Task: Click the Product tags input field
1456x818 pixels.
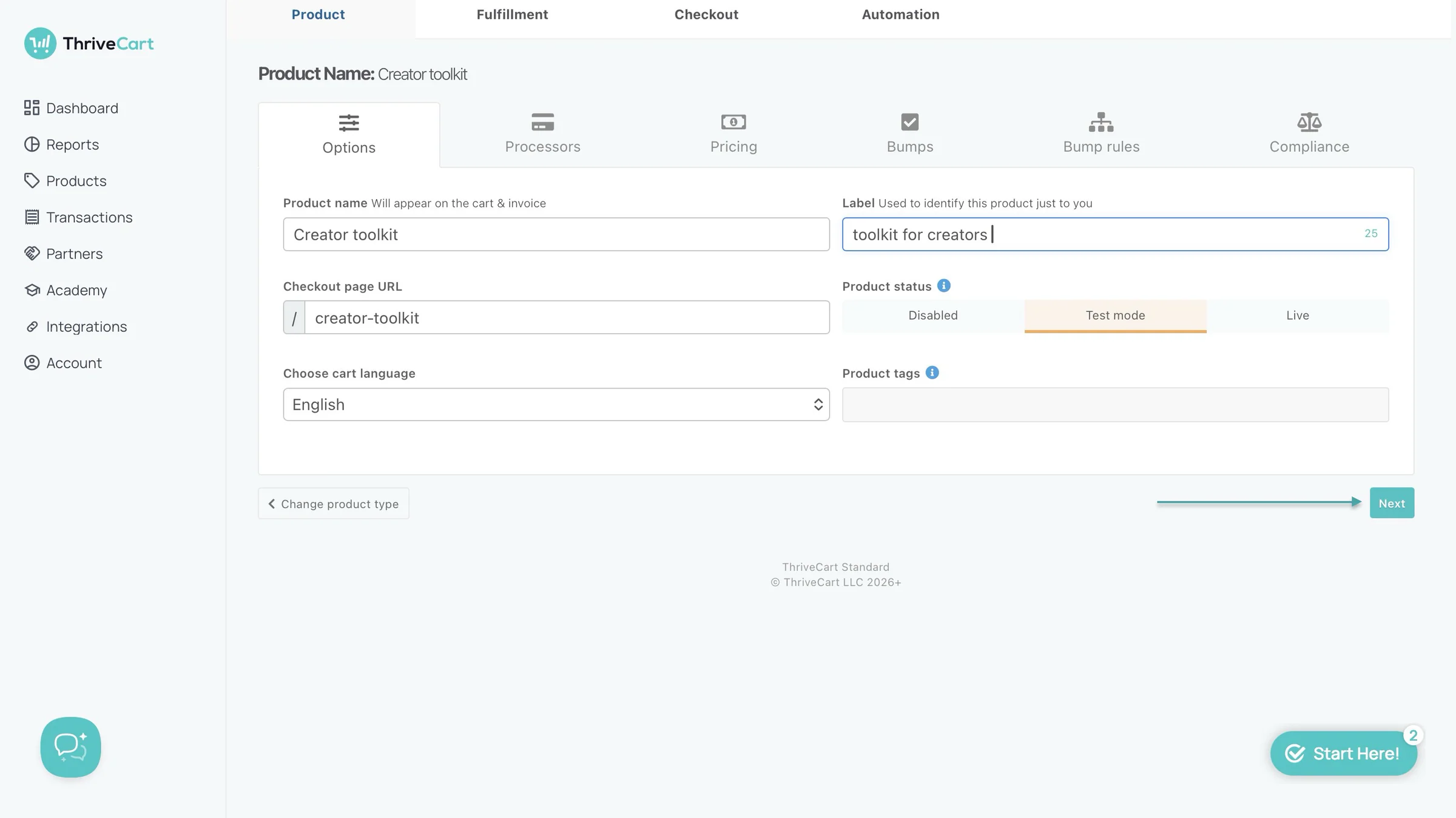Action: [1115, 405]
